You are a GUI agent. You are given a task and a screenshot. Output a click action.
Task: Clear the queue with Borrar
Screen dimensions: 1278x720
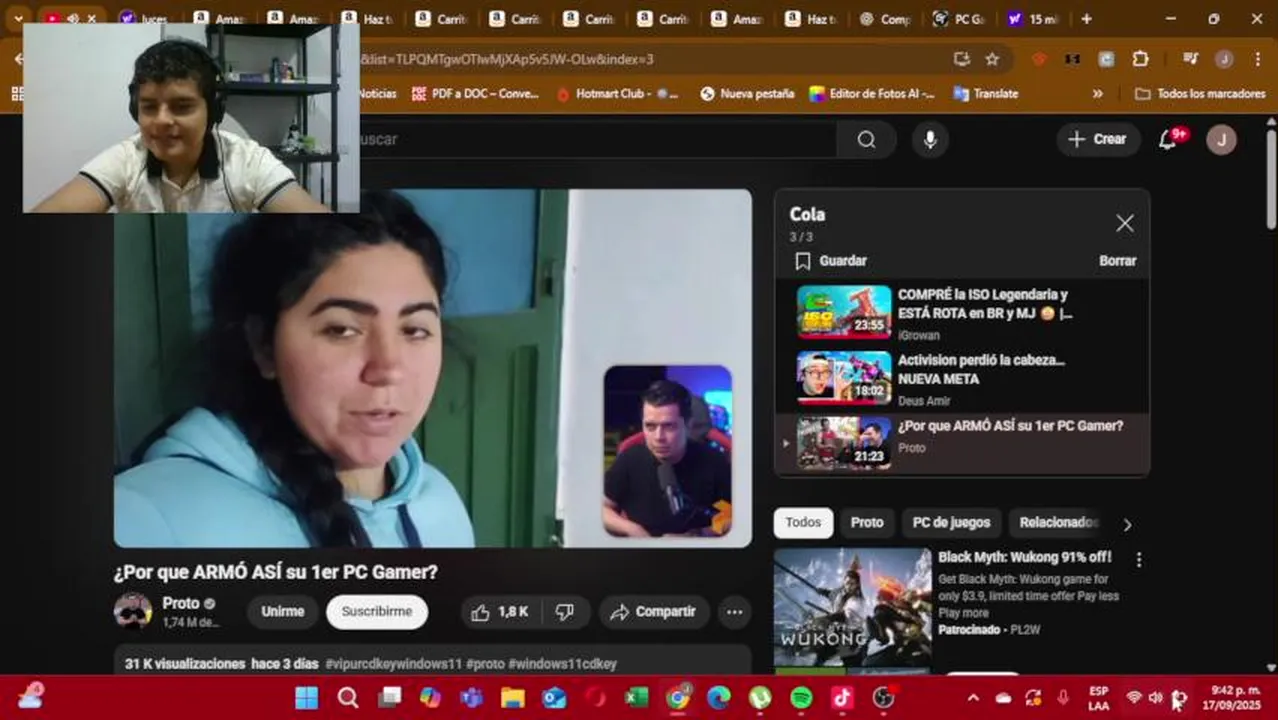click(1117, 261)
